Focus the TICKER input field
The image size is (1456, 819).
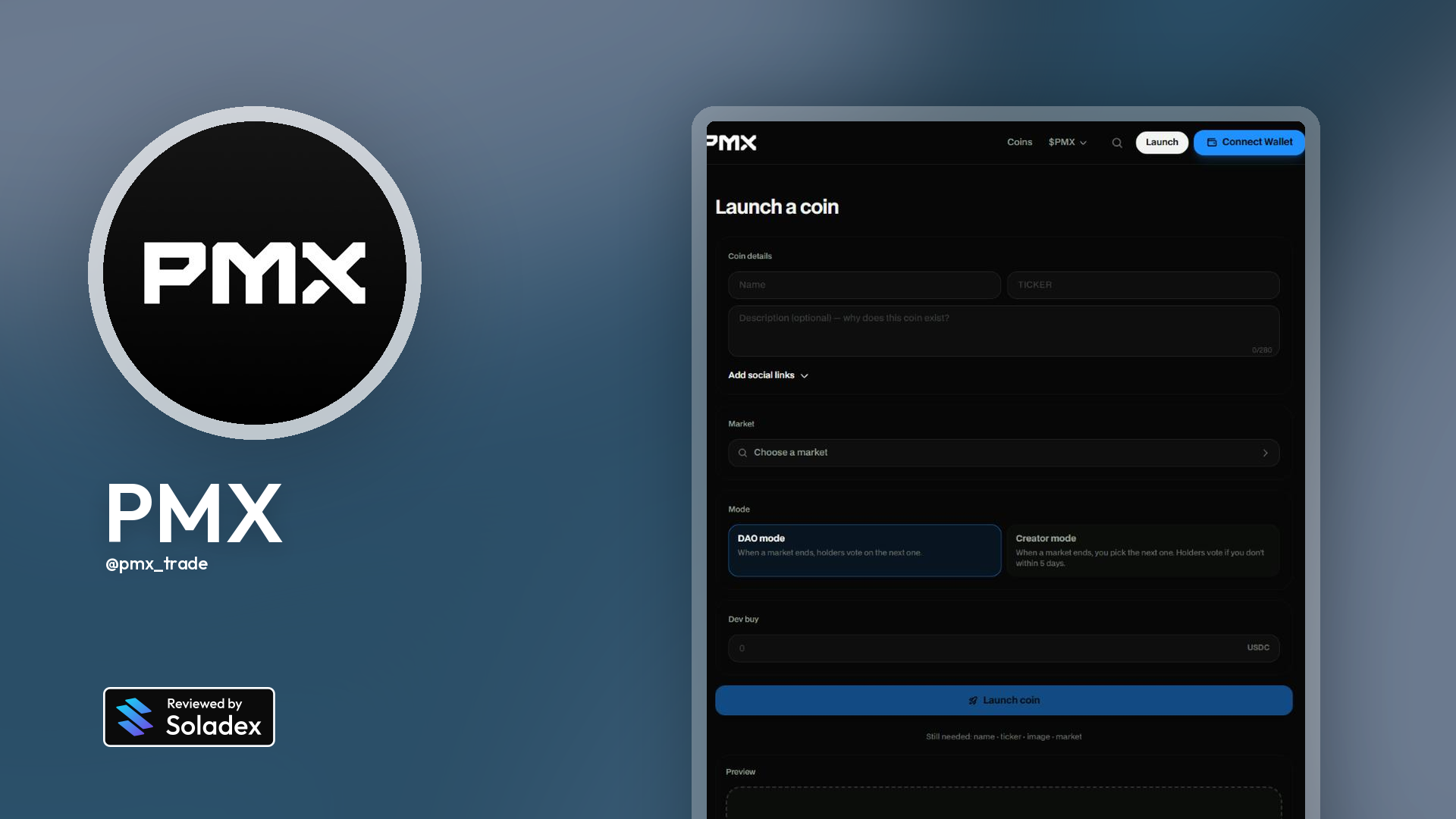[1143, 285]
